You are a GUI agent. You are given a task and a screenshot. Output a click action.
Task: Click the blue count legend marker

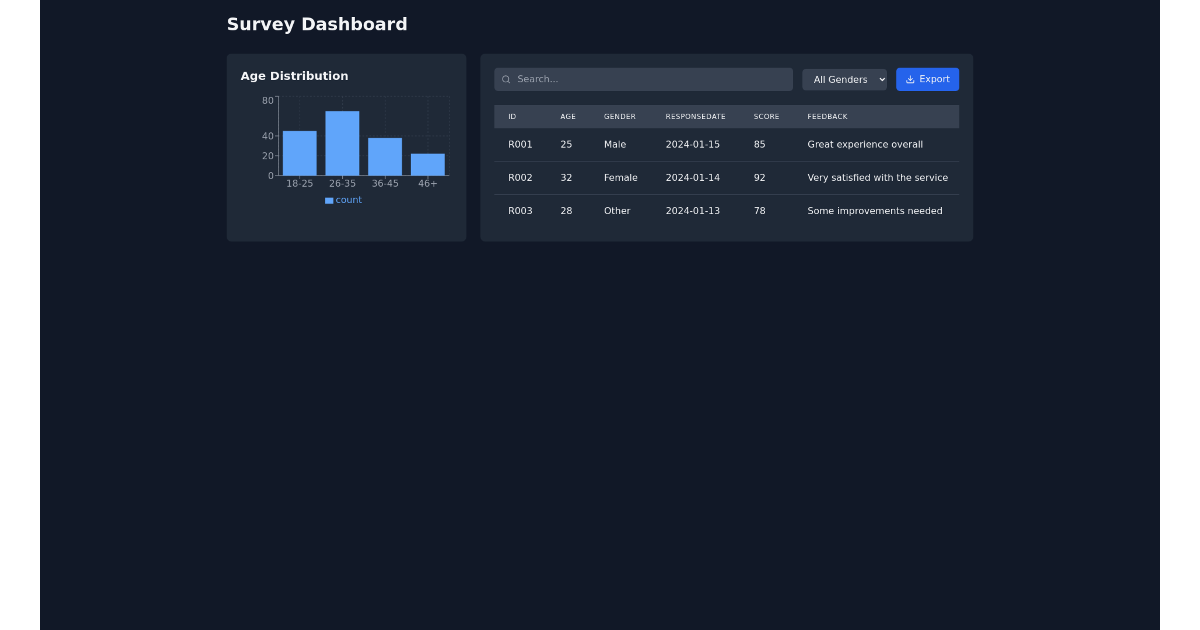coord(328,200)
